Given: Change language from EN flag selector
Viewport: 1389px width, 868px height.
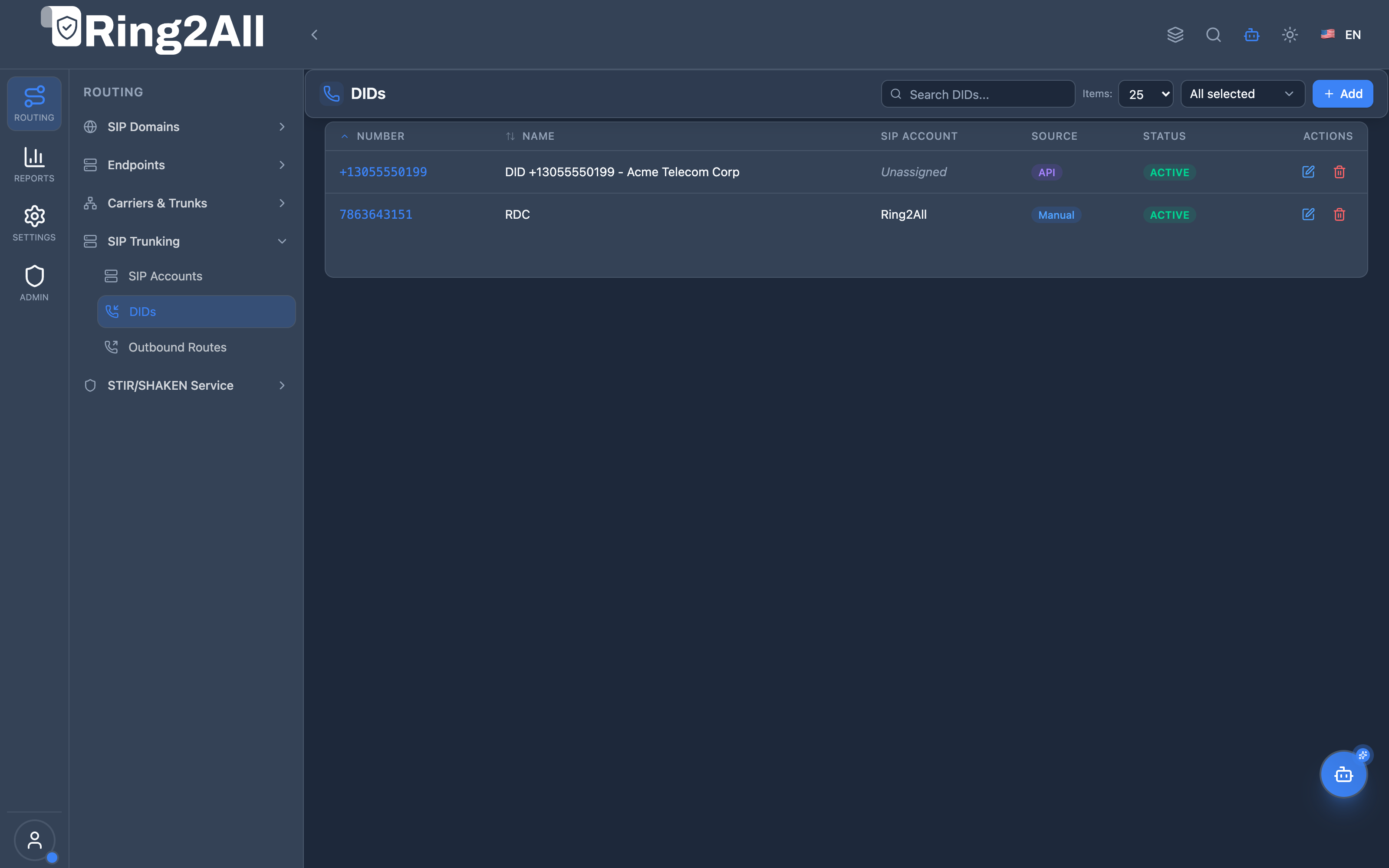Looking at the screenshot, I should [x=1341, y=35].
